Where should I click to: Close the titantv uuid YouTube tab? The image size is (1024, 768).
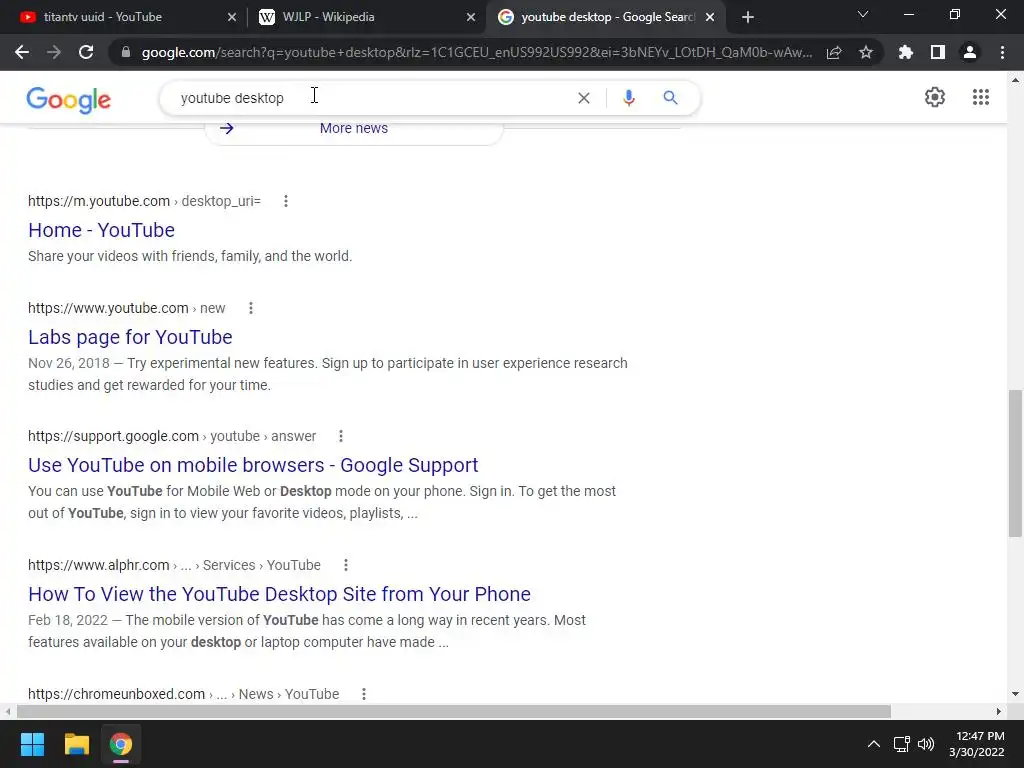coord(232,17)
